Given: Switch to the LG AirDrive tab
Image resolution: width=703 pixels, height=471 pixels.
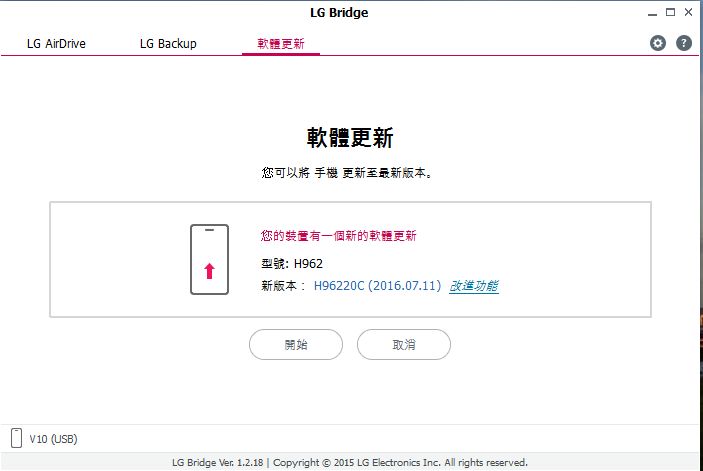Looking at the screenshot, I should tap(56, 44).
